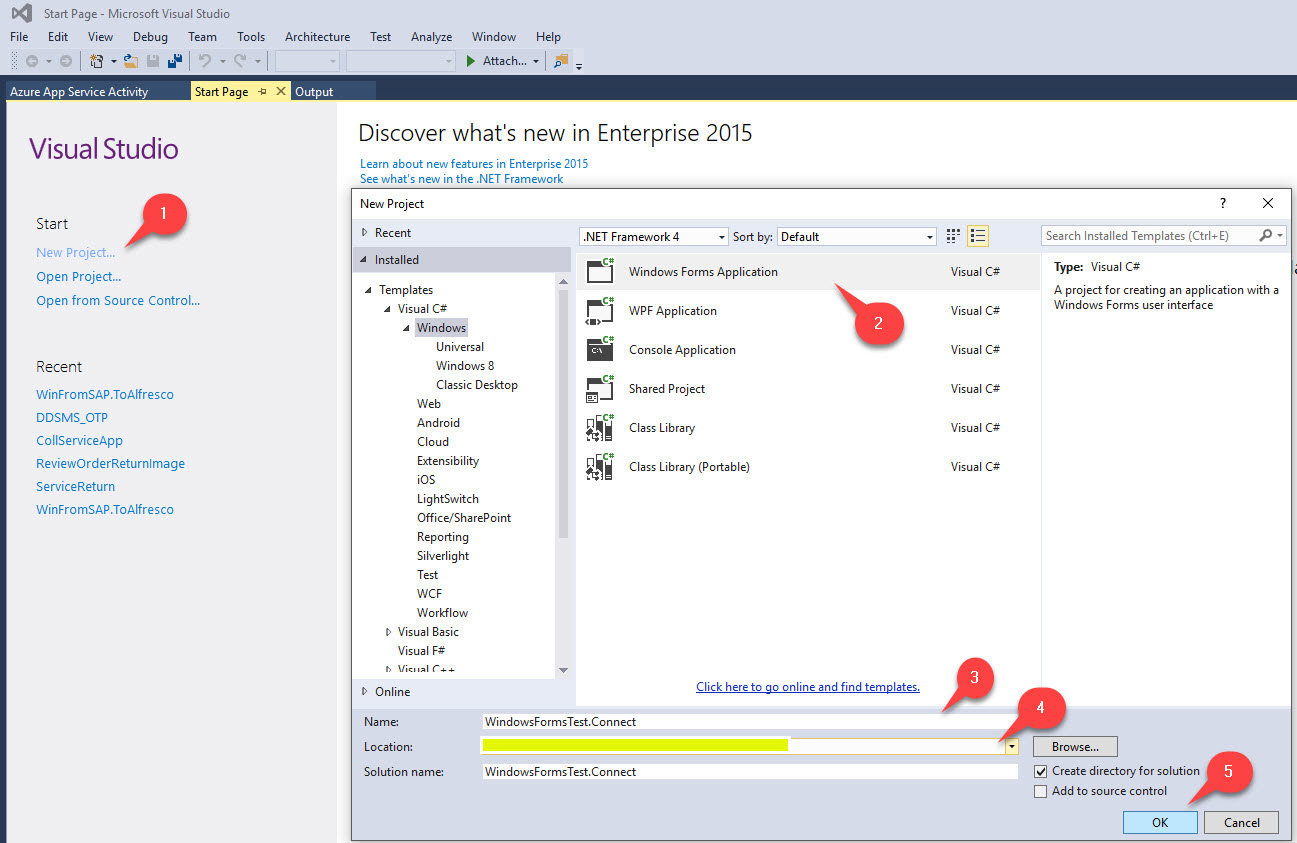The height and width of the screenshot is (843, 1297).
Task: Click the Save All toolbar icon
Action: click(x=177, y=60)
